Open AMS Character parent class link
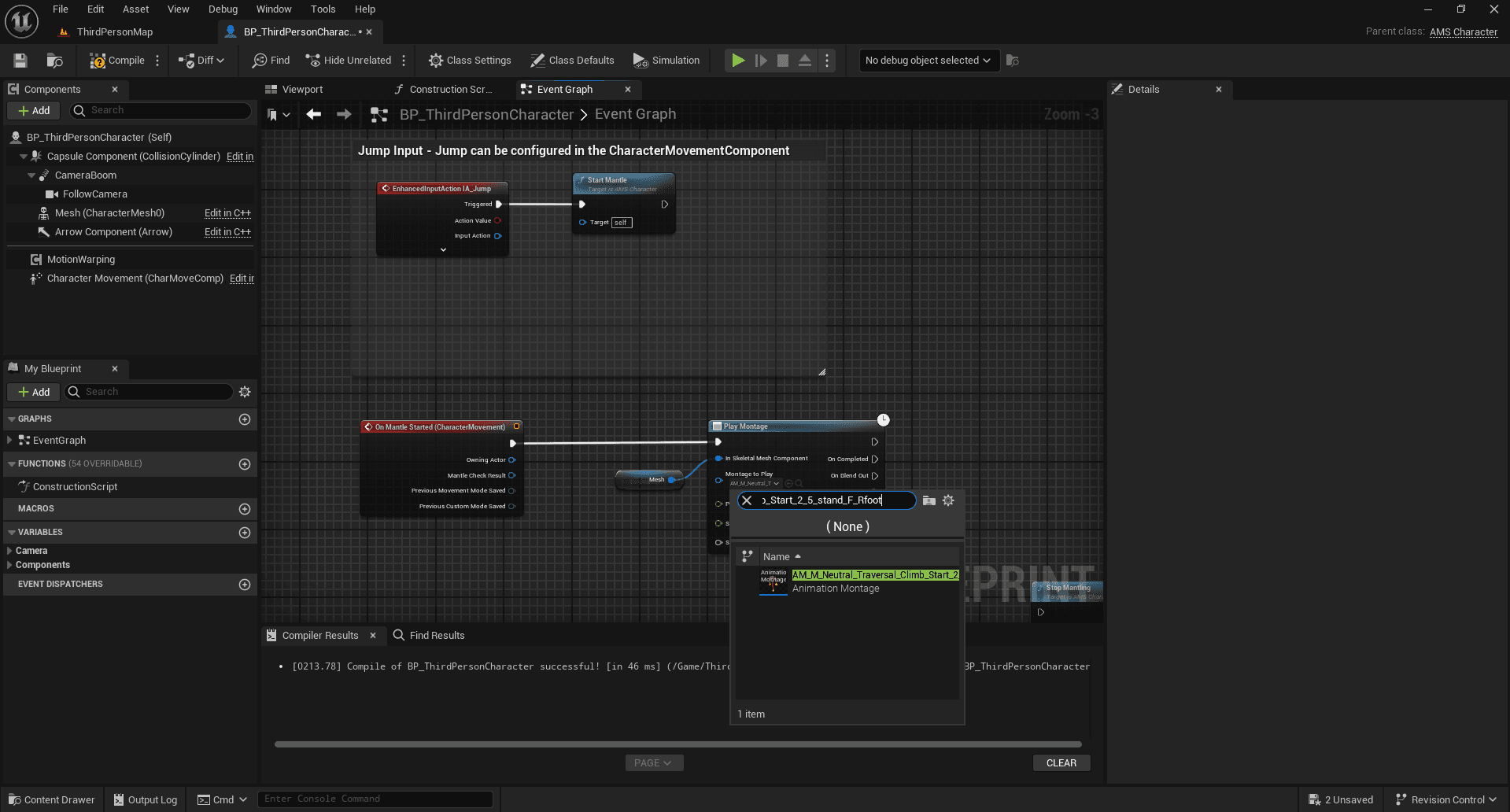1510x812 pixels. (1463, 32)
